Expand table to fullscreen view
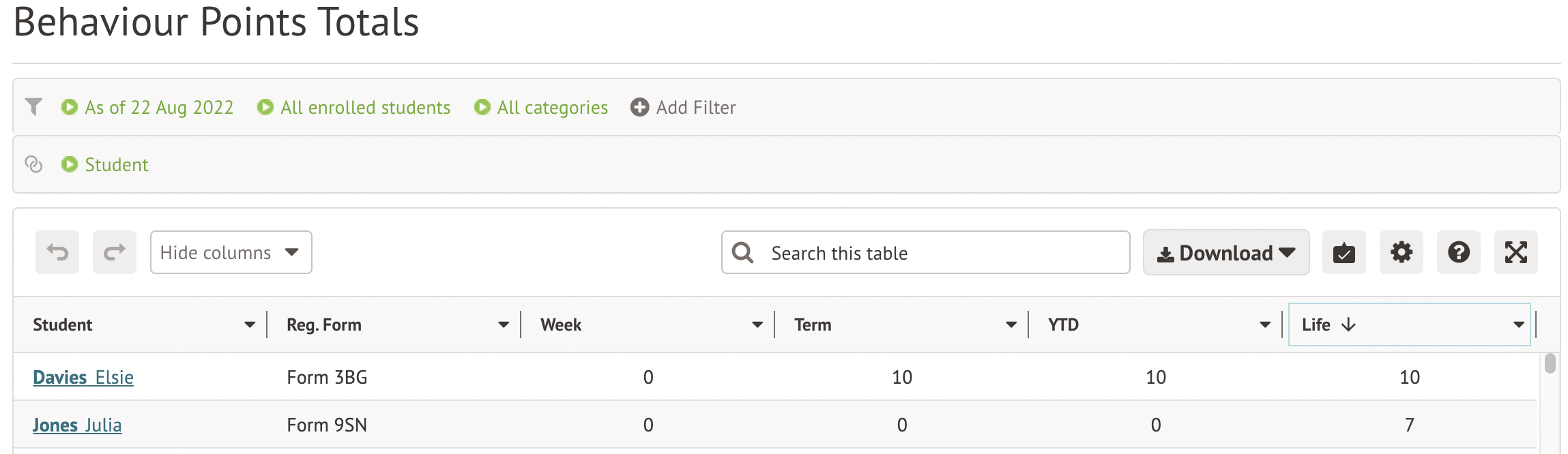The image size is (1568, 454). click(x=1515, y=252)
